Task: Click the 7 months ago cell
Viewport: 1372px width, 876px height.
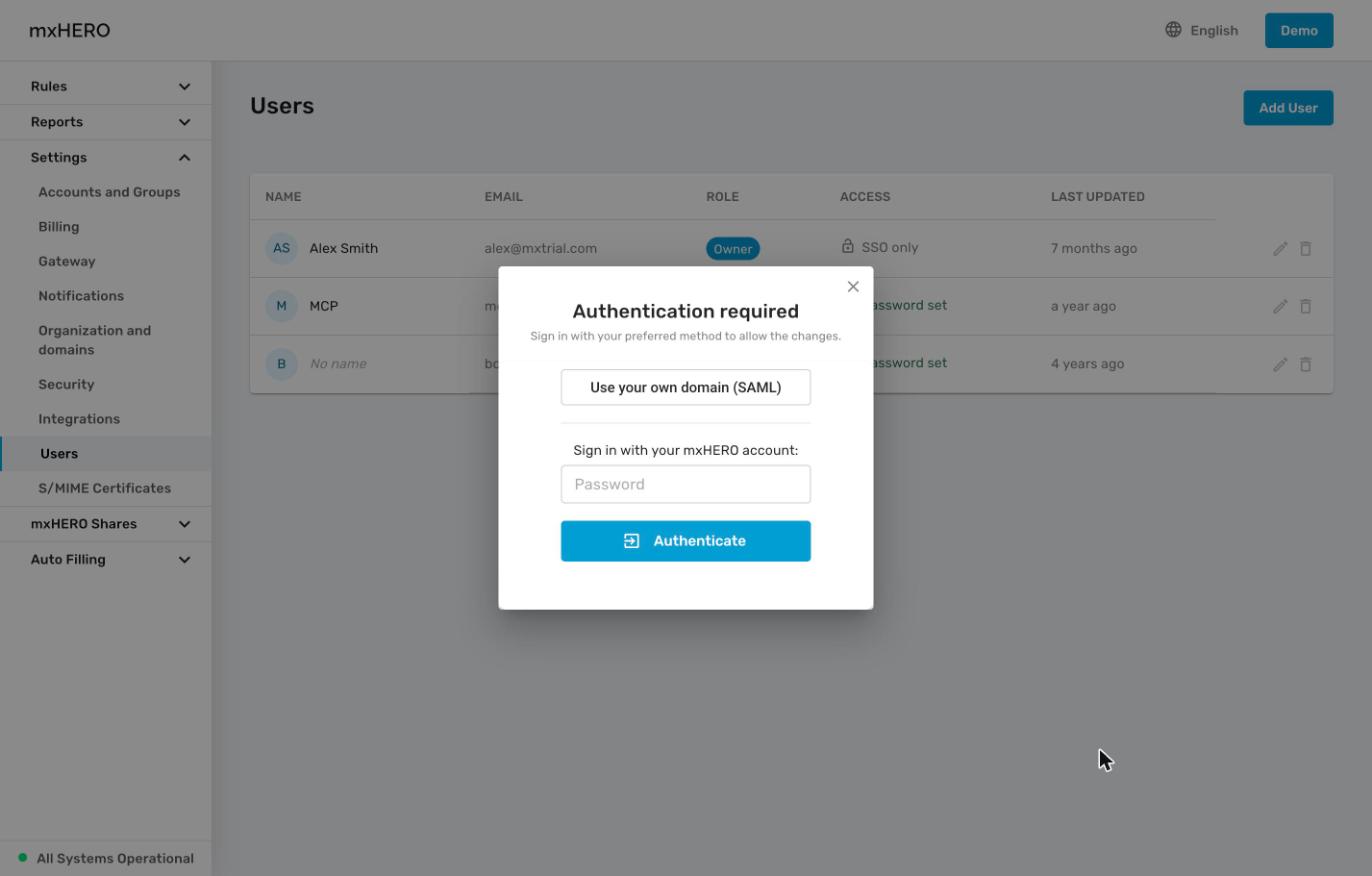Action: coord(1093,248)
